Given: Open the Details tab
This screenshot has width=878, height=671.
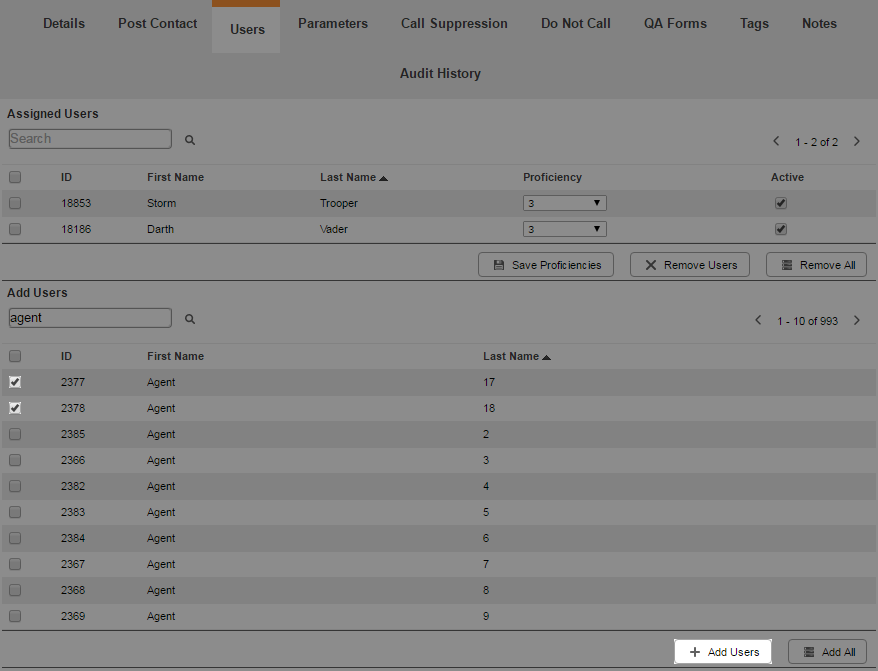Looking at the screenshot, I should pos(64,24).
